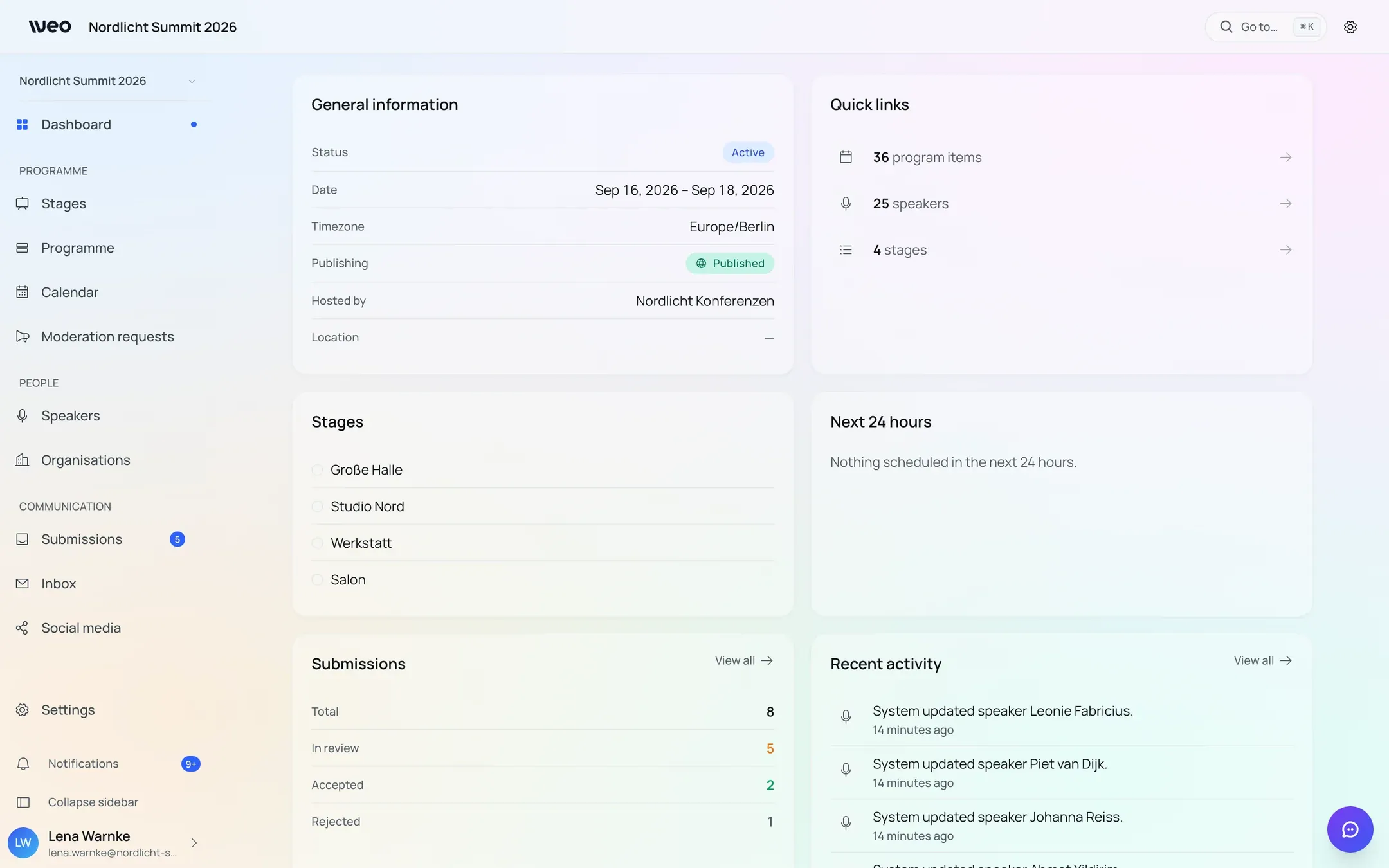Image resolution: width=1389 pixels, height=868 pixels.
Task: Click arrow next to 4 stages
Action: point(1285,250)
